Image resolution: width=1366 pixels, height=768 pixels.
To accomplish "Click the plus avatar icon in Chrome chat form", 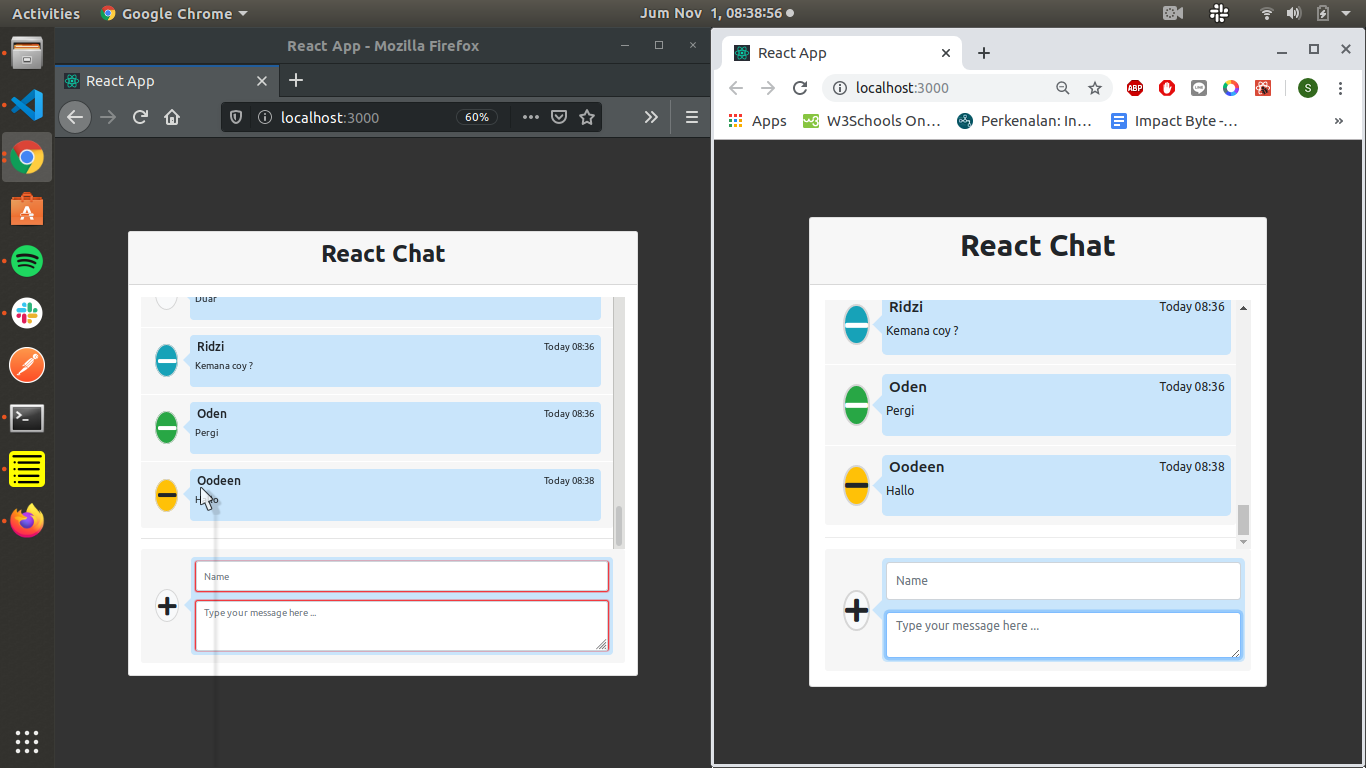I will pos(856,609).
